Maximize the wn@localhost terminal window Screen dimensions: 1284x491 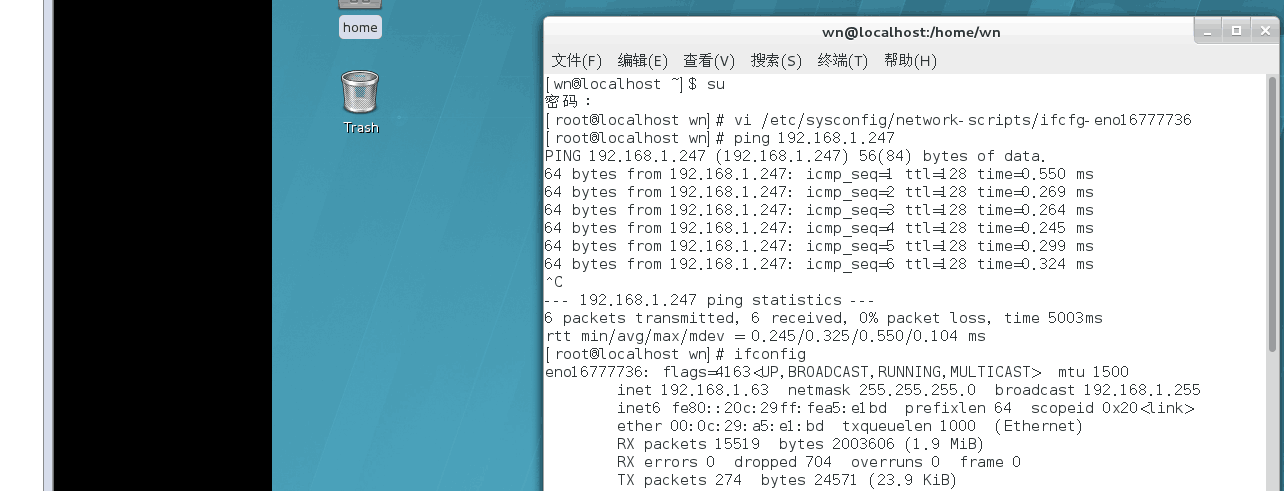(x=1236, y=31)
